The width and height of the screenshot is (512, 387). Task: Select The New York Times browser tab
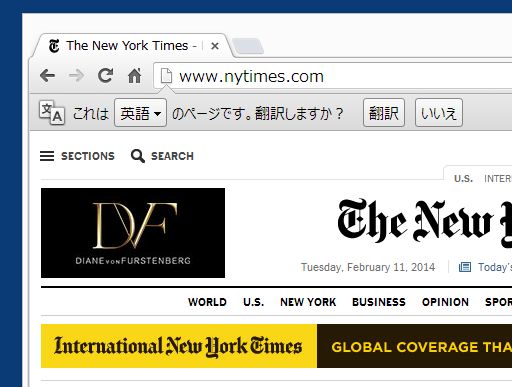pyautogui.click(x=132, y=46)
